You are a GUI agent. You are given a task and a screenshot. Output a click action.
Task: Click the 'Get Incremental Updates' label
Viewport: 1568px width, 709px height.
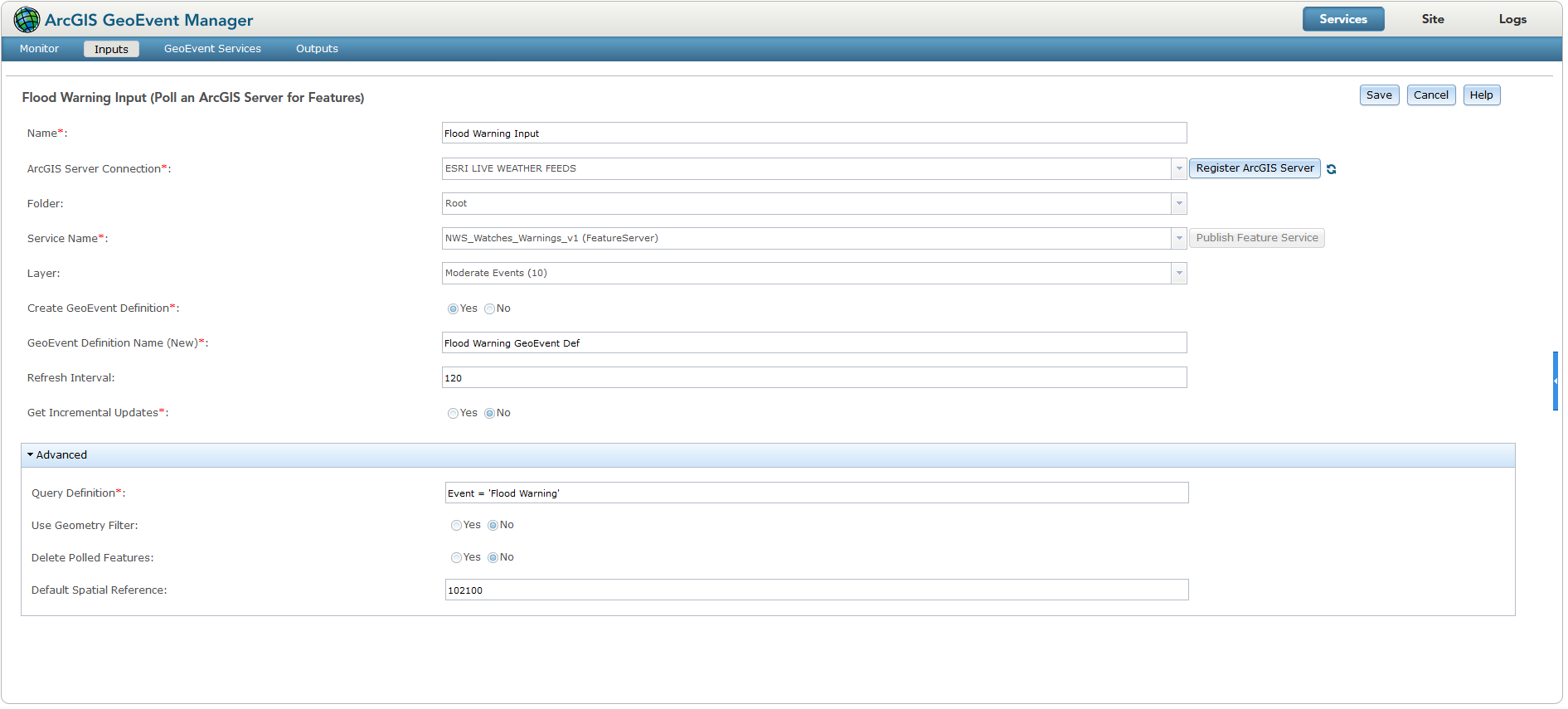coord(98,413)
